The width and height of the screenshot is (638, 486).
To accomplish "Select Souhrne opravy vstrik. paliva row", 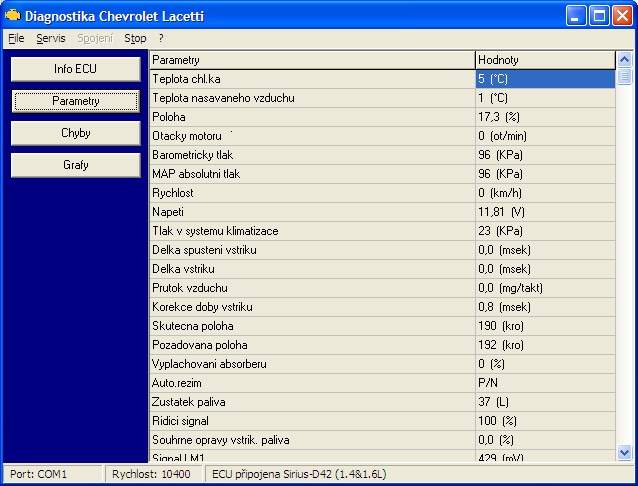I will point(382,440).
